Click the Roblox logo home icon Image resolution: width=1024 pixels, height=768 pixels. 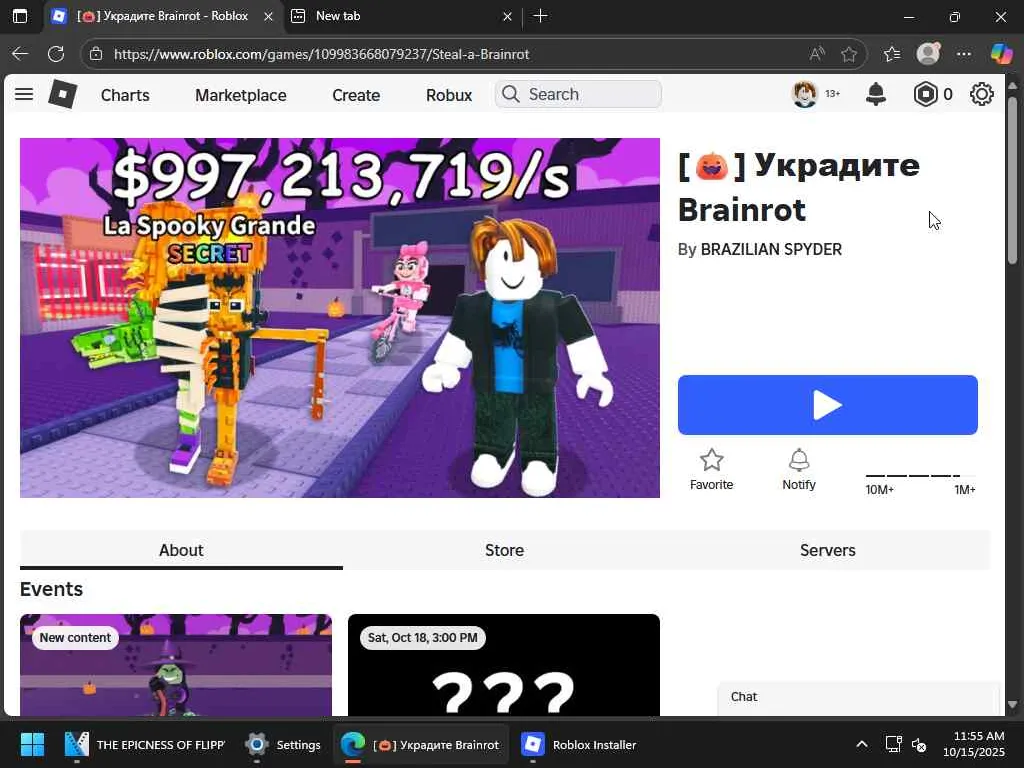(63, 94)
